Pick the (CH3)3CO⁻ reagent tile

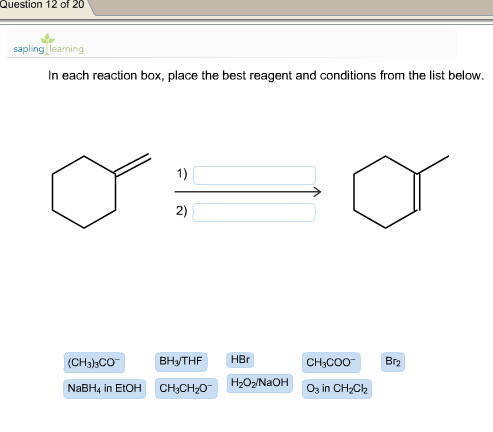[94, 363]
